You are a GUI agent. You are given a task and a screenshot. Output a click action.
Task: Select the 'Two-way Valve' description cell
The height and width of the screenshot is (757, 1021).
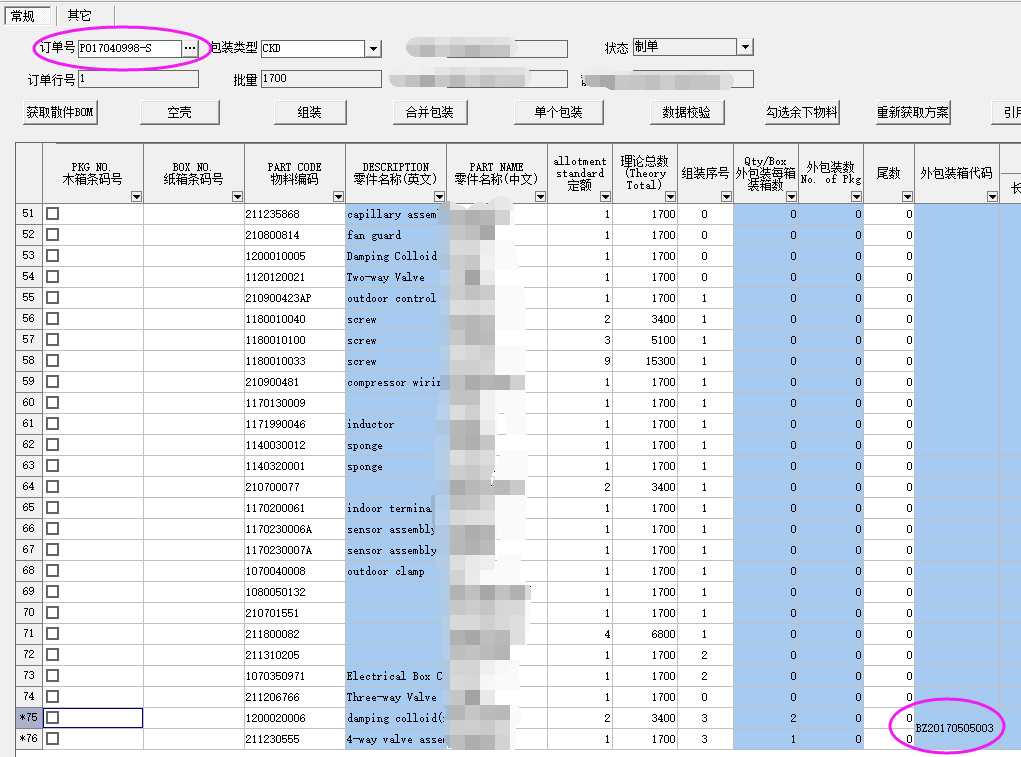(x=396, y=277)
